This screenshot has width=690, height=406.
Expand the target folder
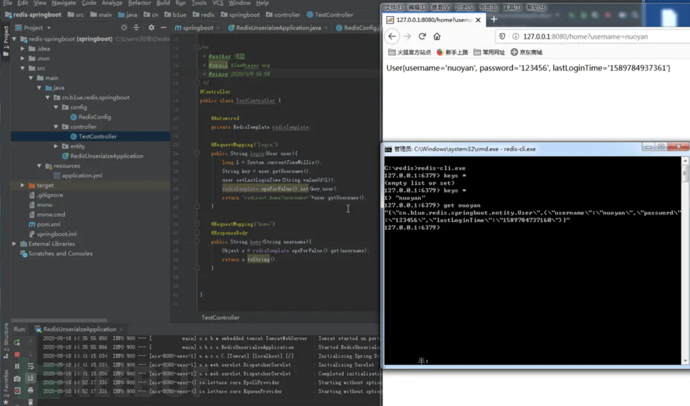(23, 185)
